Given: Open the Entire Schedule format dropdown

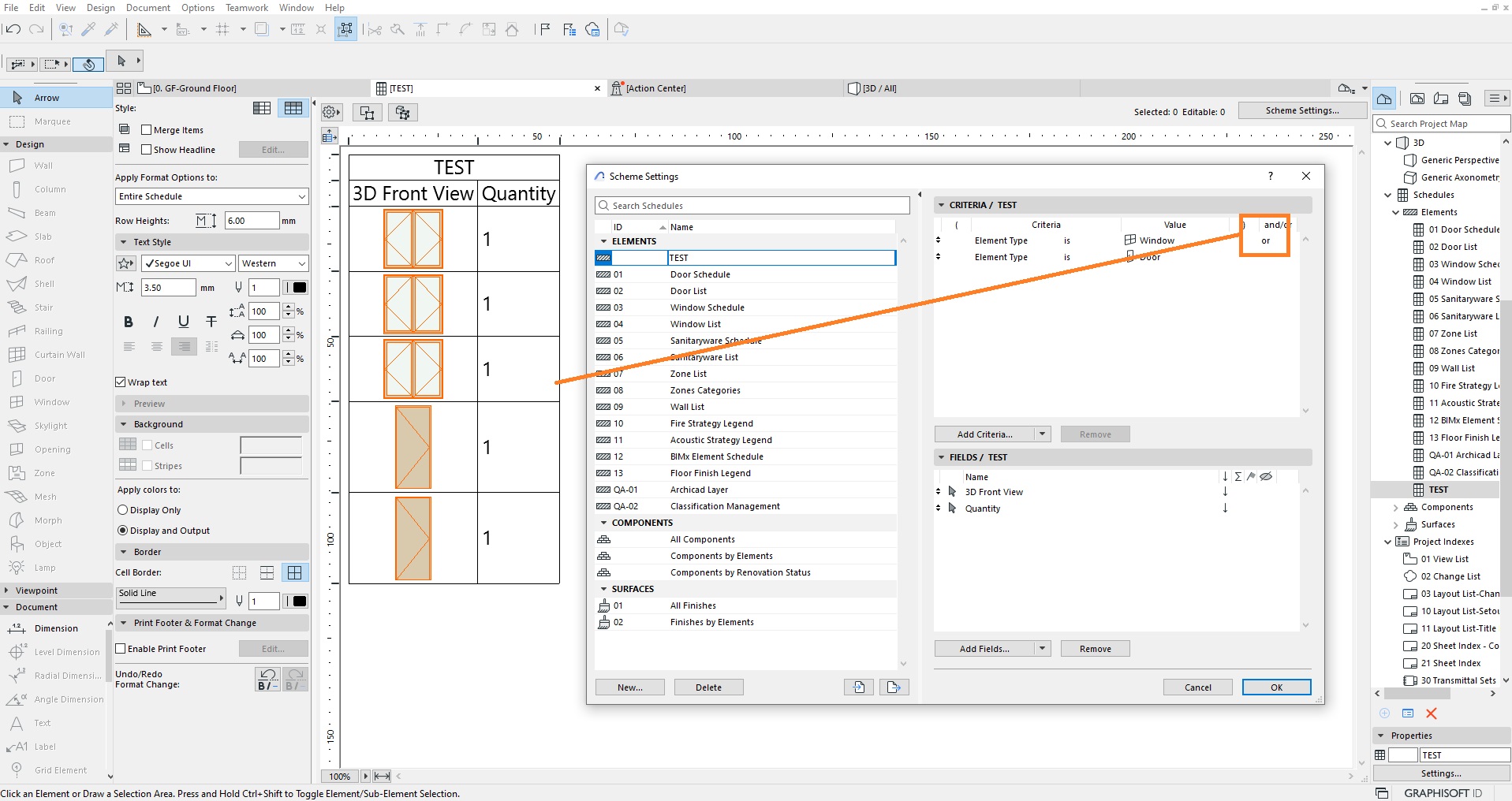Looking at the screenshot, I should click(x=212, y=196).
